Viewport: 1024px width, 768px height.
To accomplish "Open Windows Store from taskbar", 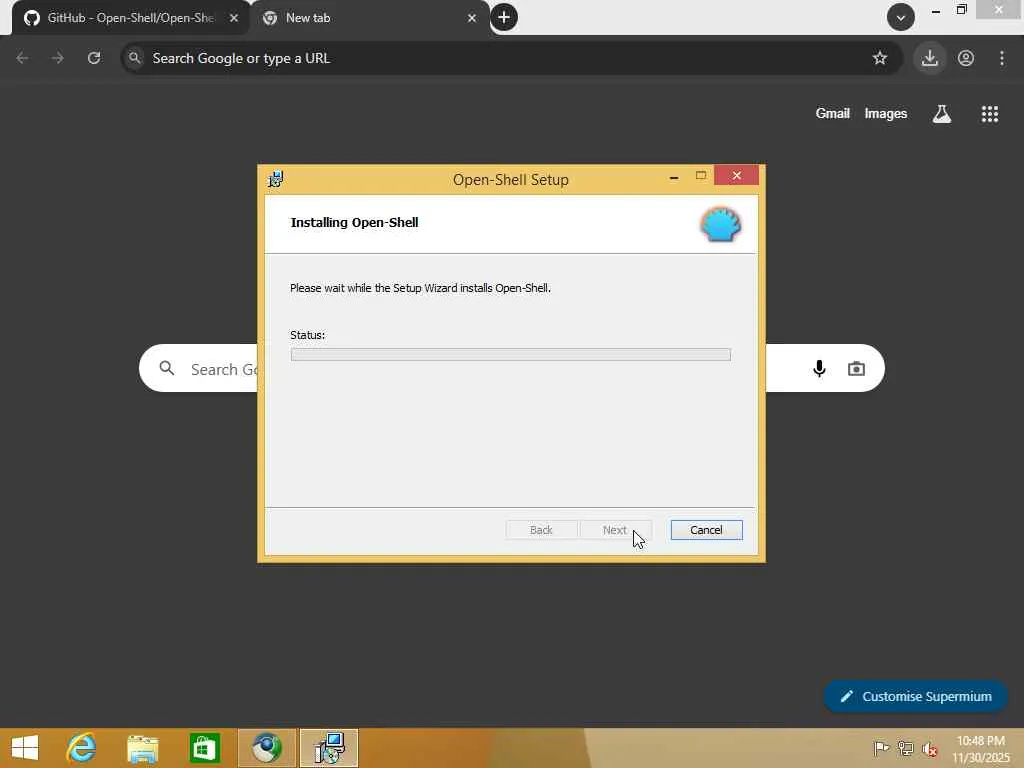I will pyautogui.click(x=204, y=748).
